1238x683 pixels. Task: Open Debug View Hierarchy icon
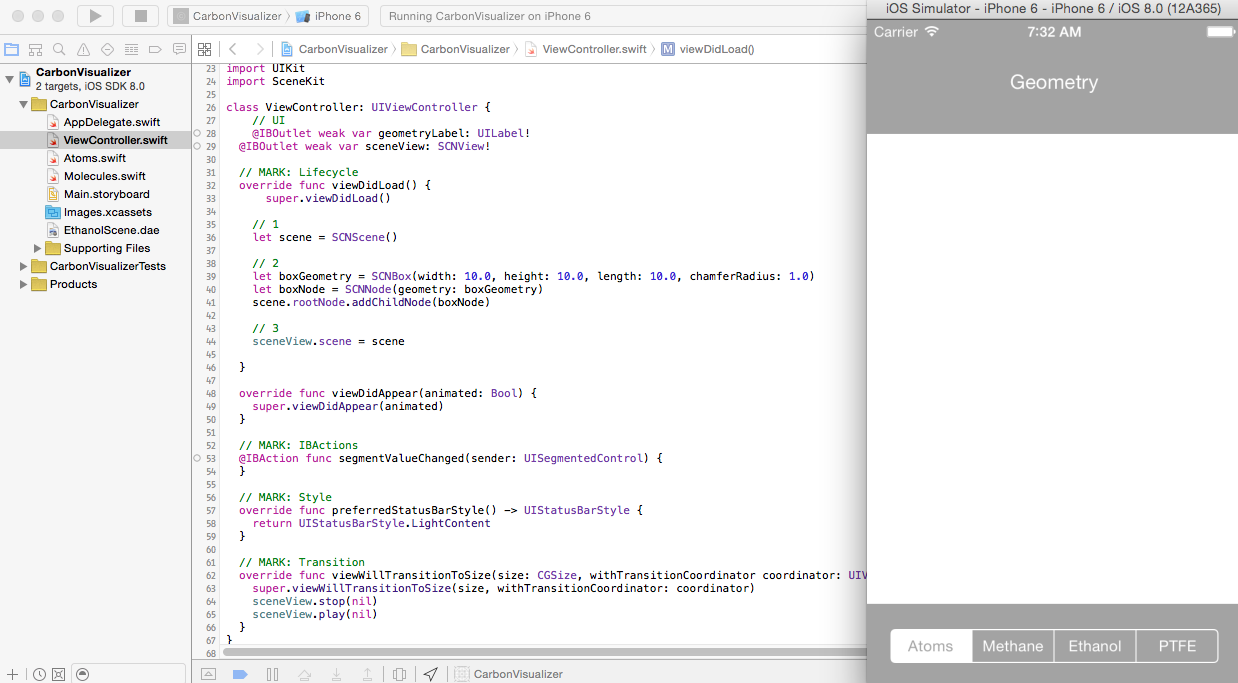tap(399, 674)
